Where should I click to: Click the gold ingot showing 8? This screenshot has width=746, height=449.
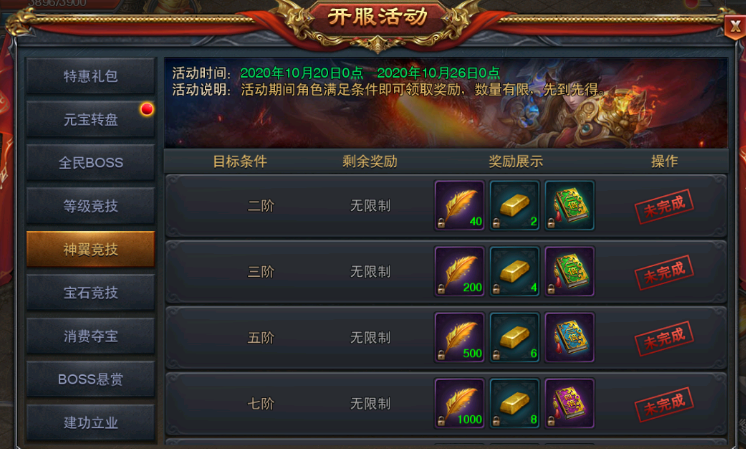click(x=514, y=403)
